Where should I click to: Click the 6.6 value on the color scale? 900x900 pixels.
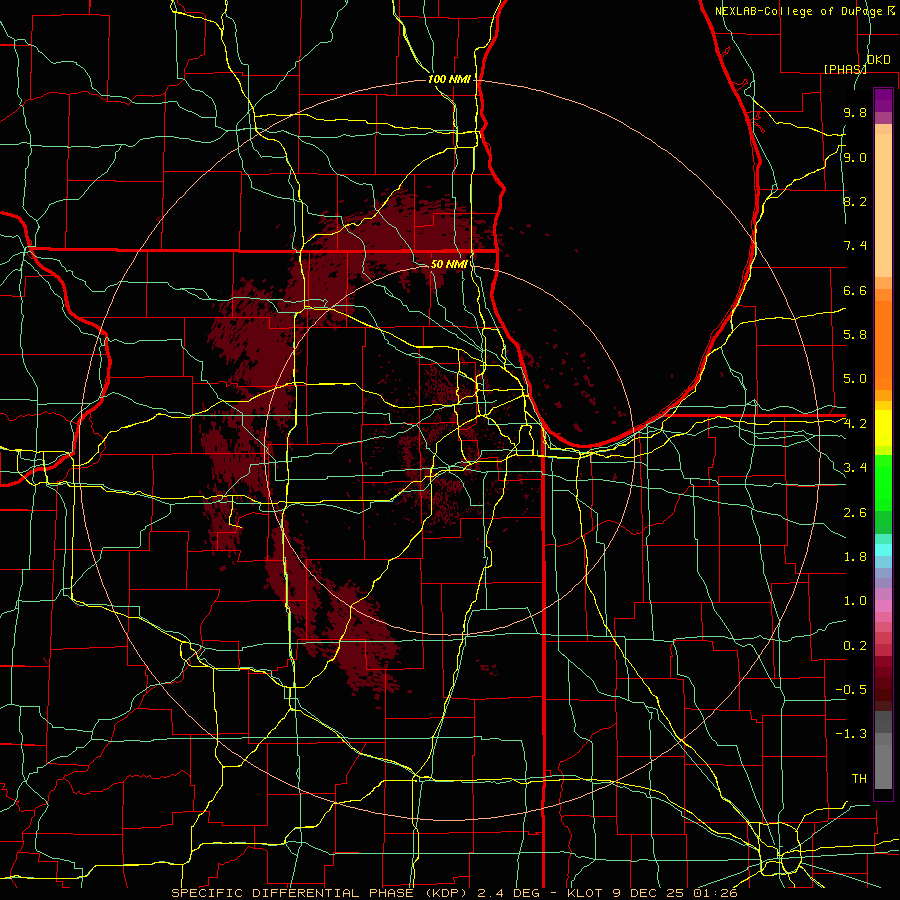tap(855, 291)
